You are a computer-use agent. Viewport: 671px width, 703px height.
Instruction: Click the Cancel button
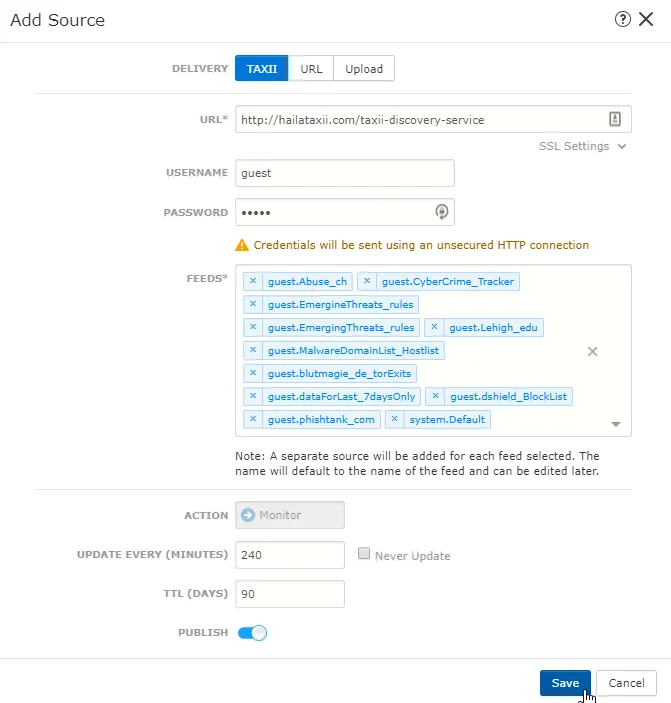click(626, 683)
